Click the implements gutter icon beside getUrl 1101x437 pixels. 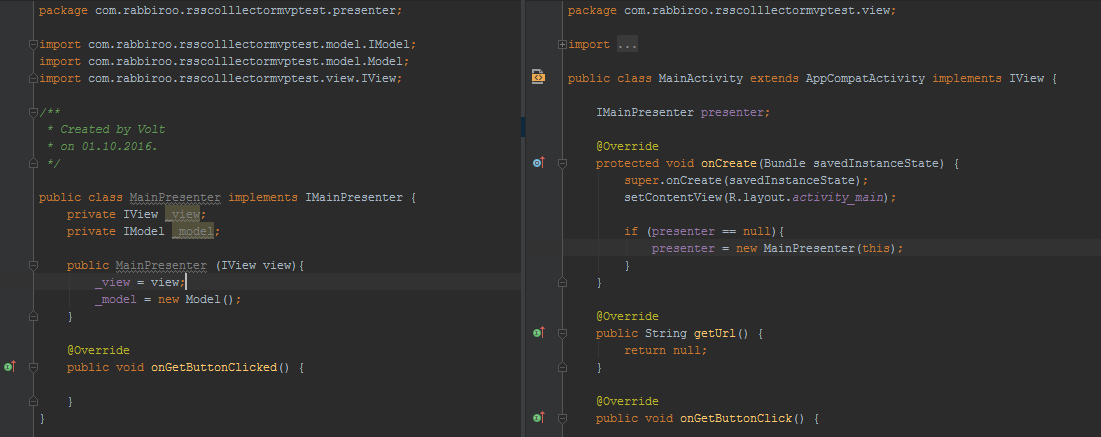[539, 332]
